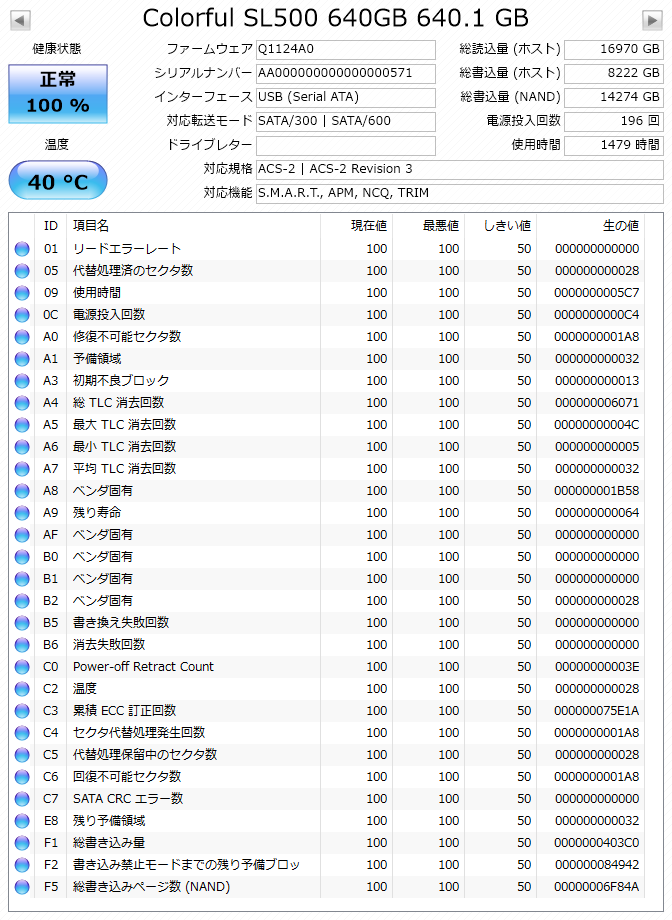Click the health status 正常 100 % button

click(x=58, y=94)
